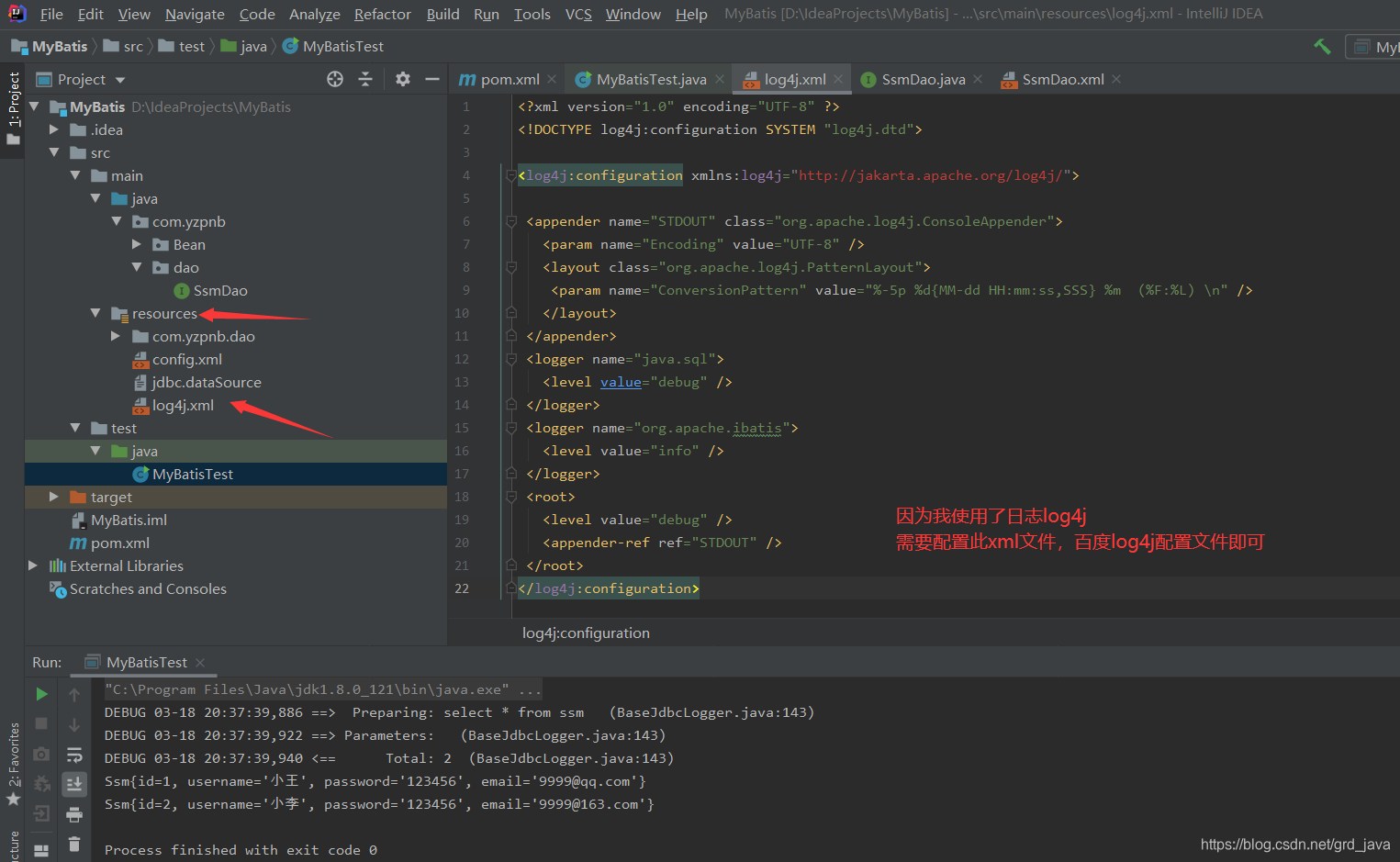Open the Navigate menu

coord(195,14)
